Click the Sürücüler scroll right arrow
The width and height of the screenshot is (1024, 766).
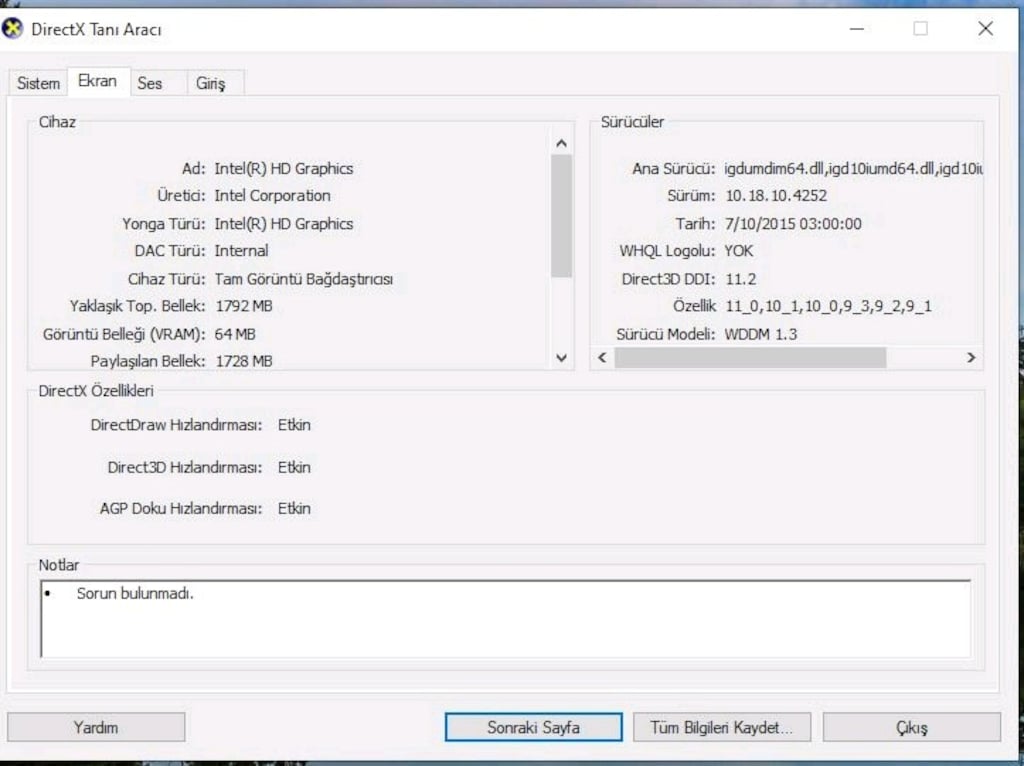click(971, 358)
